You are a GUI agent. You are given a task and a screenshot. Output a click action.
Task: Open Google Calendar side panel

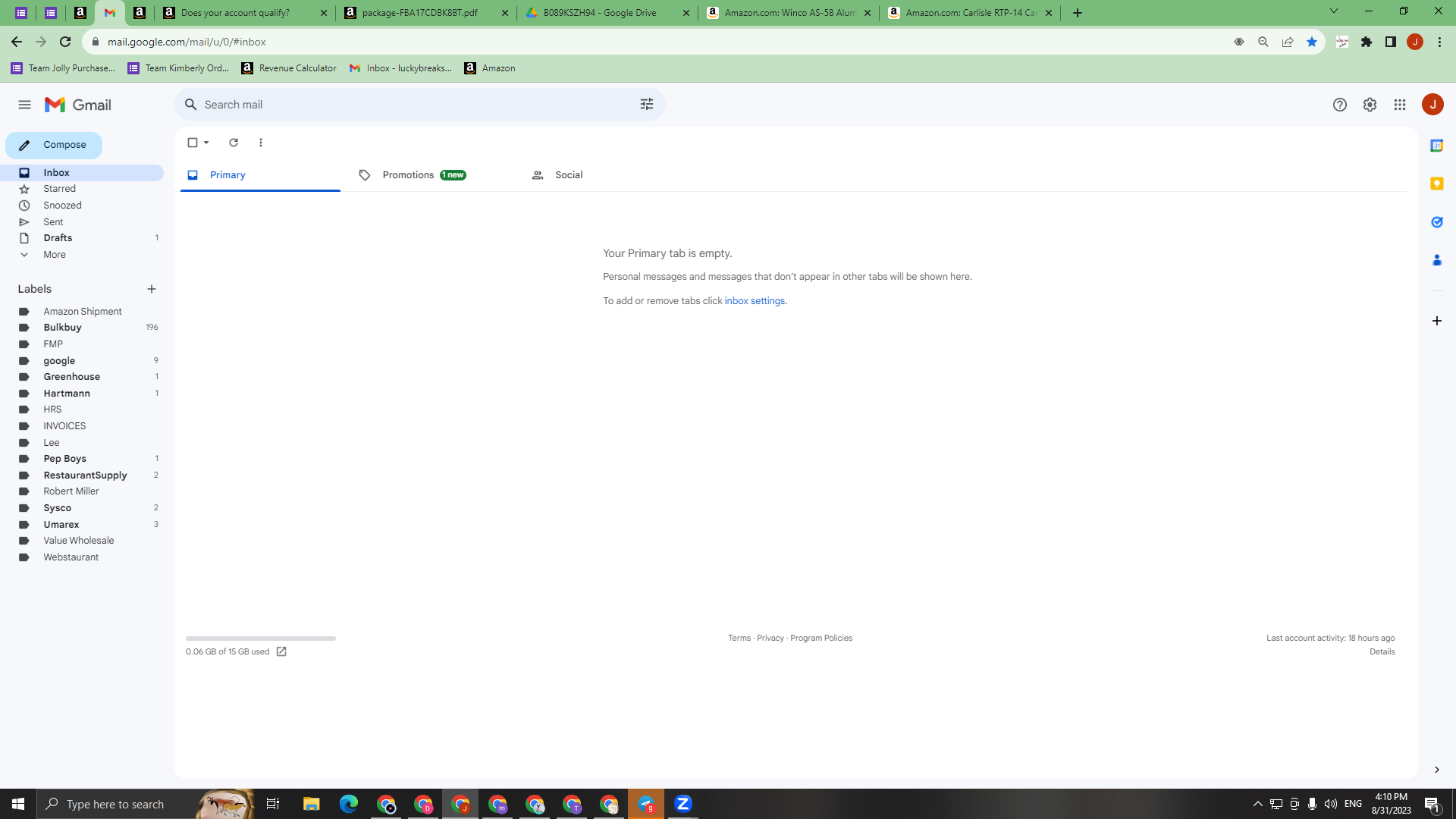pyautogui.click(x=1436, y=146)
